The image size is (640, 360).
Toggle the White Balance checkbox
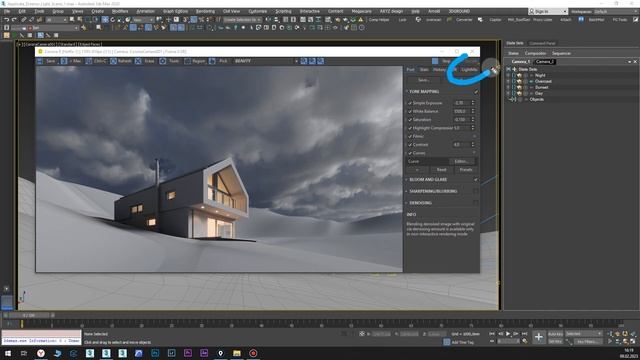click(x=410, y=111)
